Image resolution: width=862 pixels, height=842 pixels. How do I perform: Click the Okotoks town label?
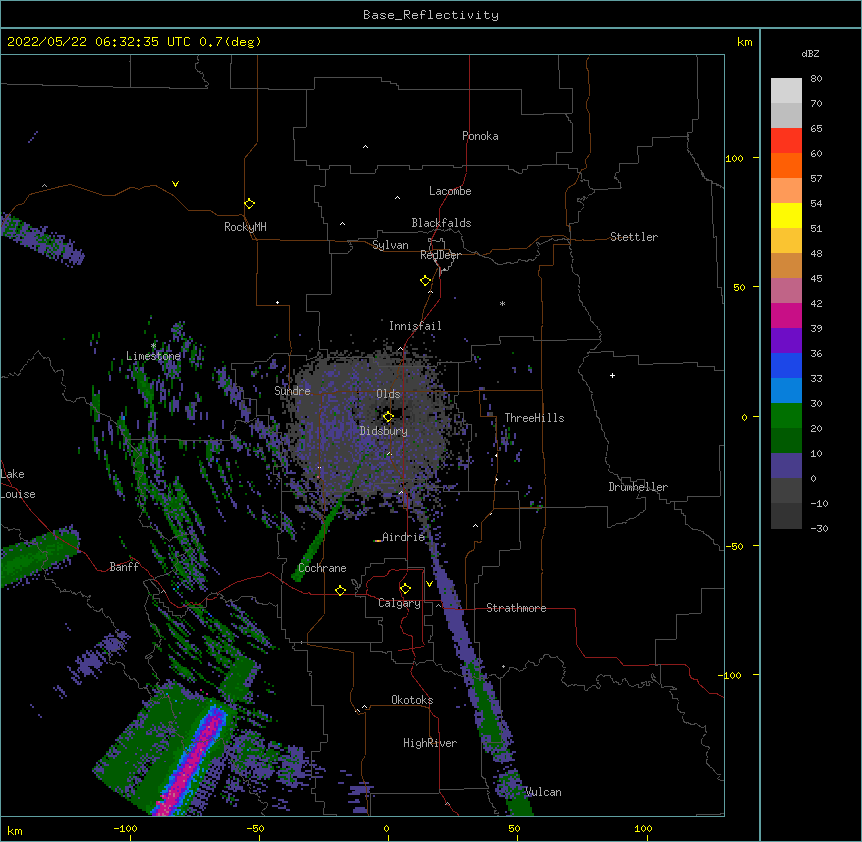412,700
